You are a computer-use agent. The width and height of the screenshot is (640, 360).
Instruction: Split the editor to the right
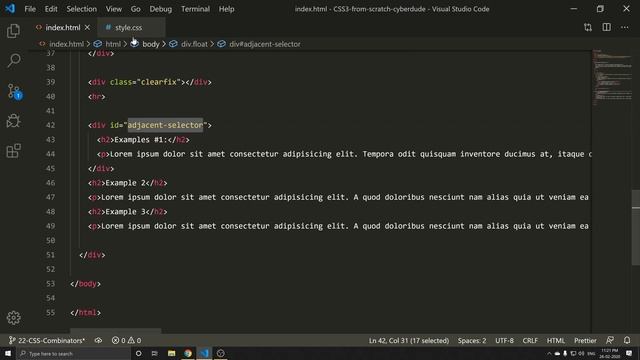point(607,27)
